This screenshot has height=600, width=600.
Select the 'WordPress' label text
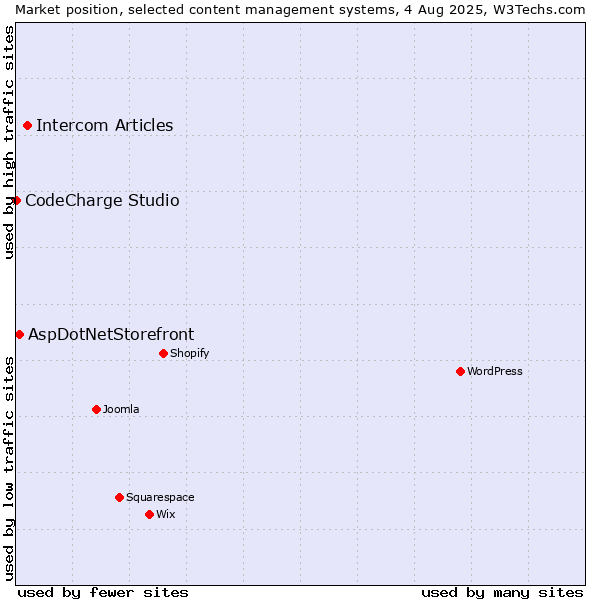pyautogui.click(x=494, y=371)
